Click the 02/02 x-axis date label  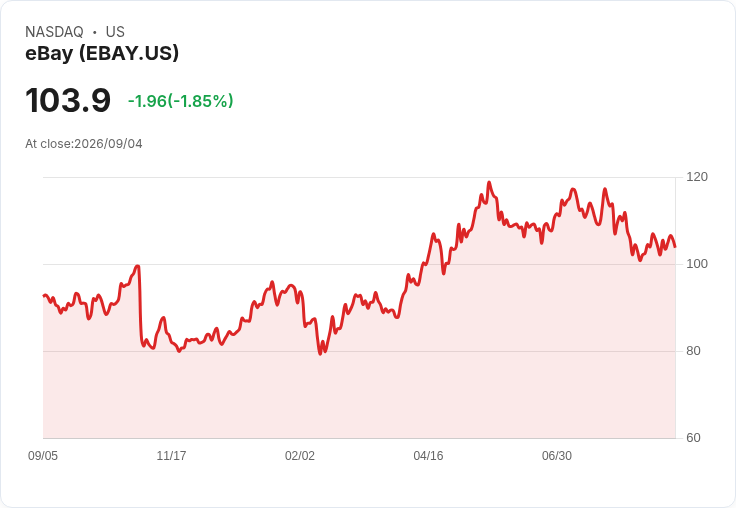coord(300,455)
